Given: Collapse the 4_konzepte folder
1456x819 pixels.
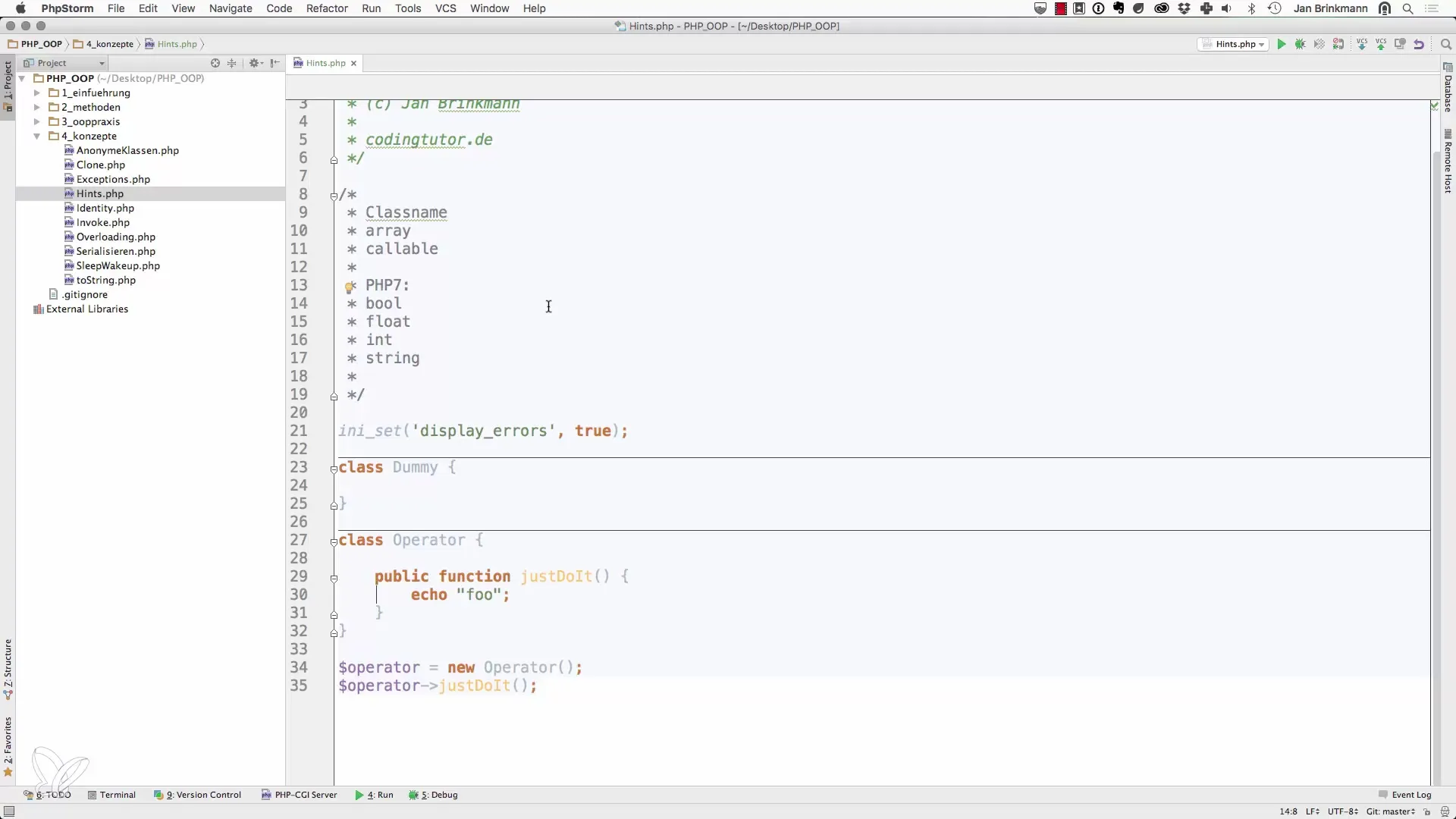Looking at the screenshot, I should point(36,136).
